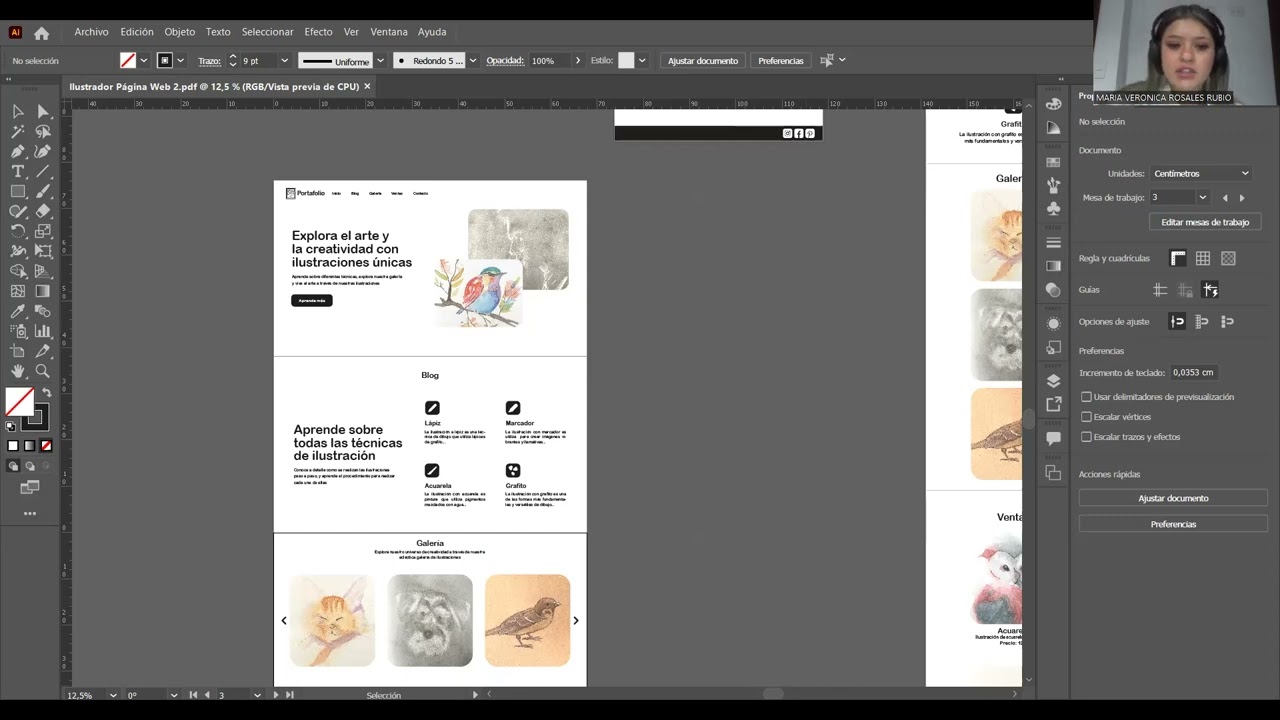Enable Escalar trazos y efectos checkbox
The height and width of the screenshot is (720, 1280).
click(x=1086, y=437)
